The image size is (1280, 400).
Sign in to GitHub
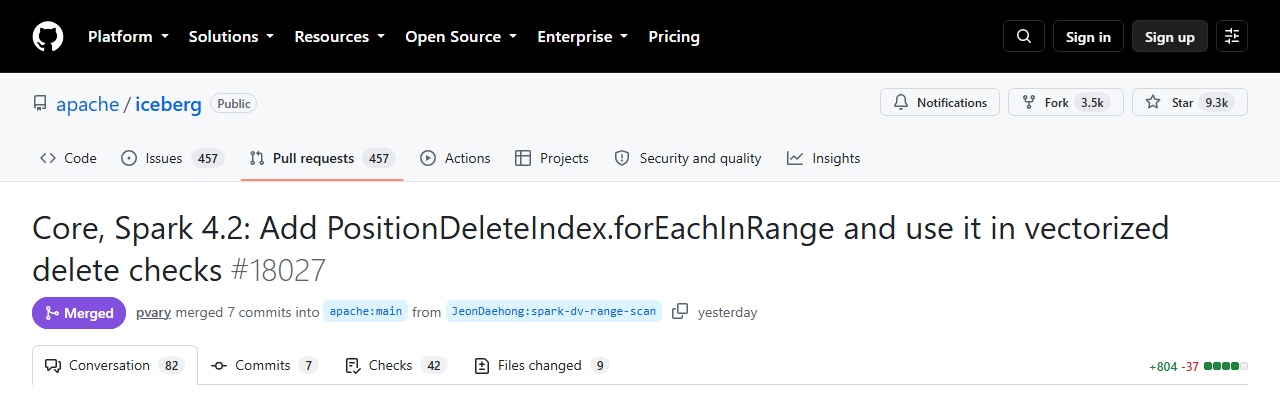pyautogui.click(x=1088, y=37)
